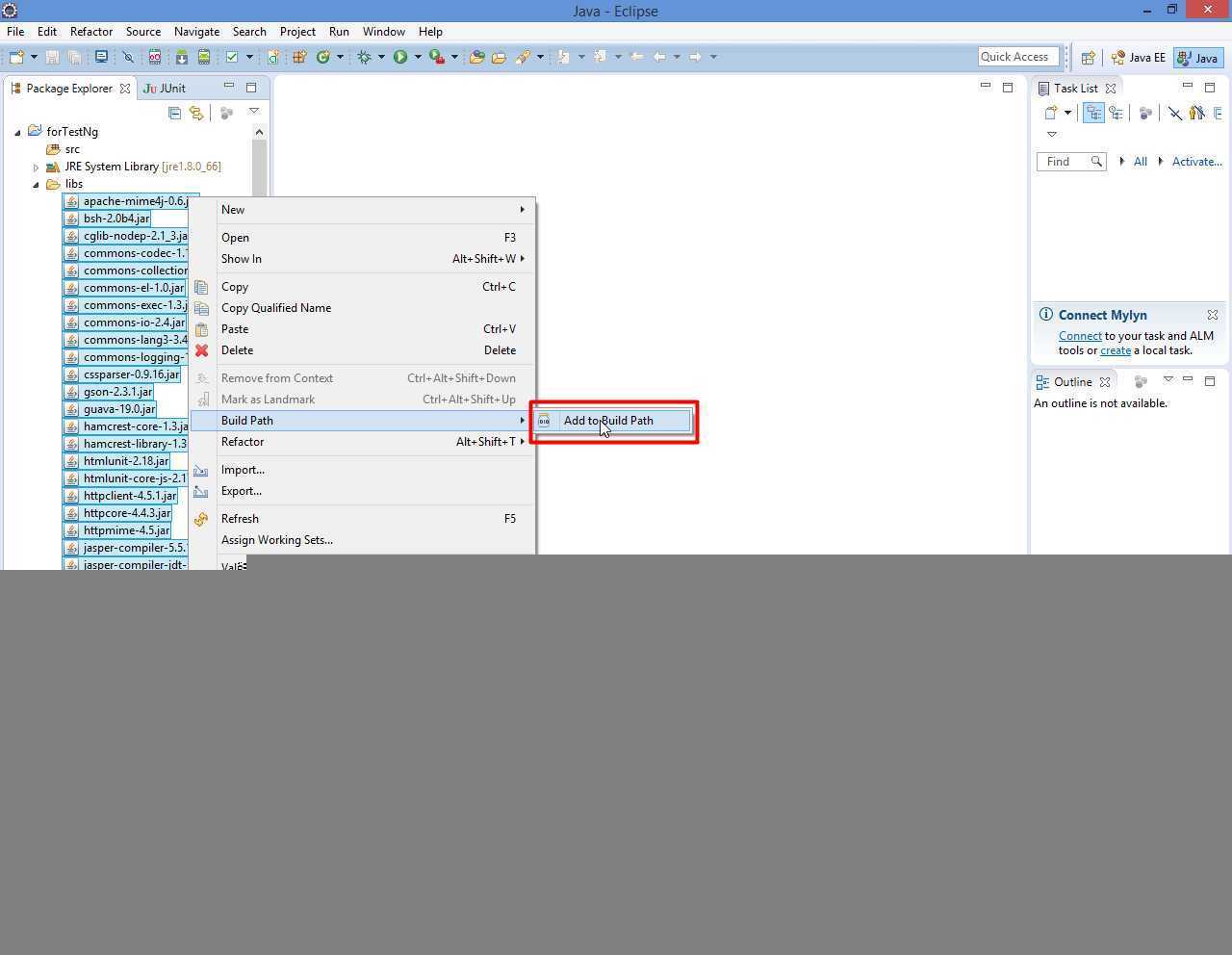The image size is (1232, 955).
Task: Click the Connect link in Connect Mylyn
Action: tap(1080, 336)
